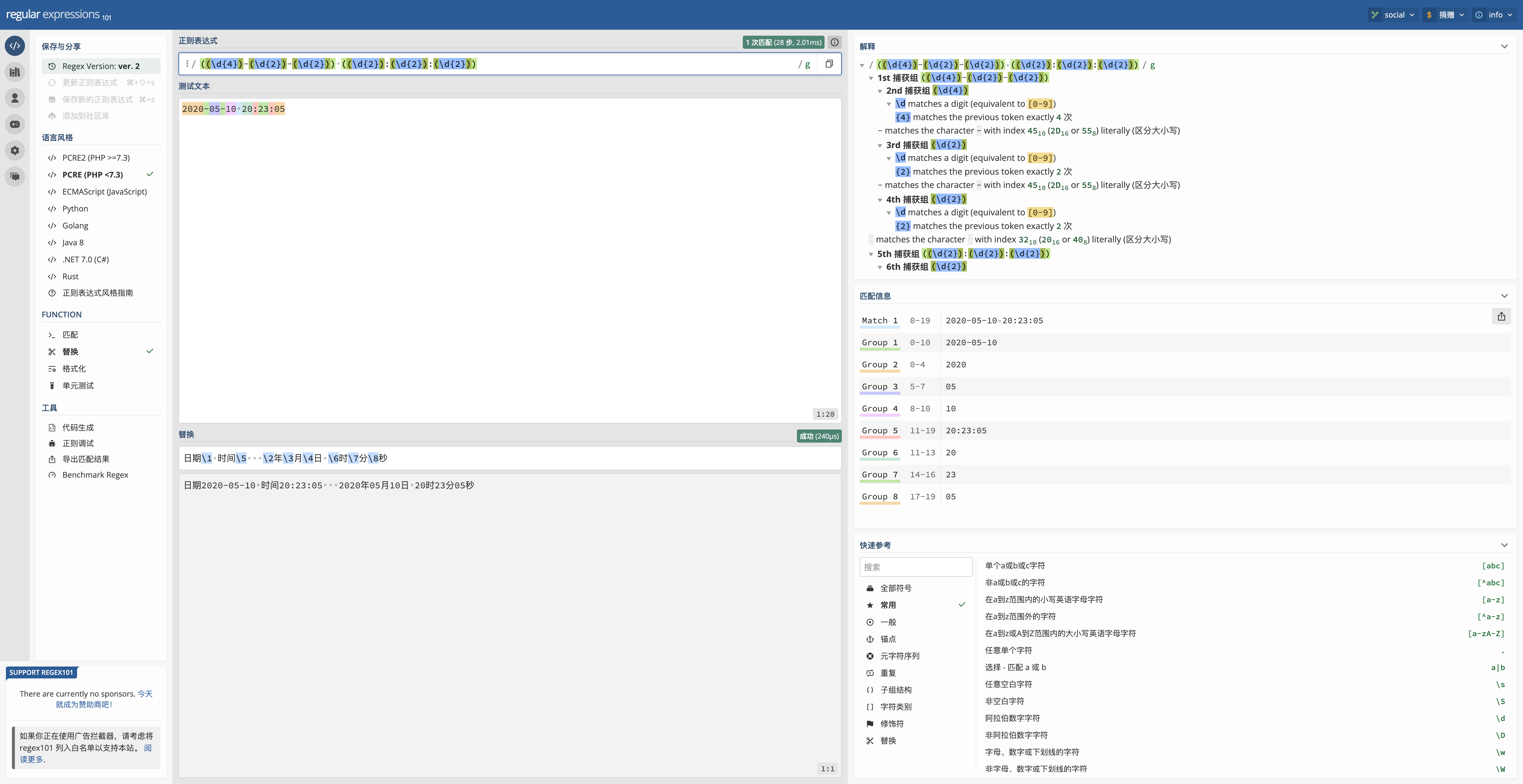Open the info dropdown

(1494, 15)
